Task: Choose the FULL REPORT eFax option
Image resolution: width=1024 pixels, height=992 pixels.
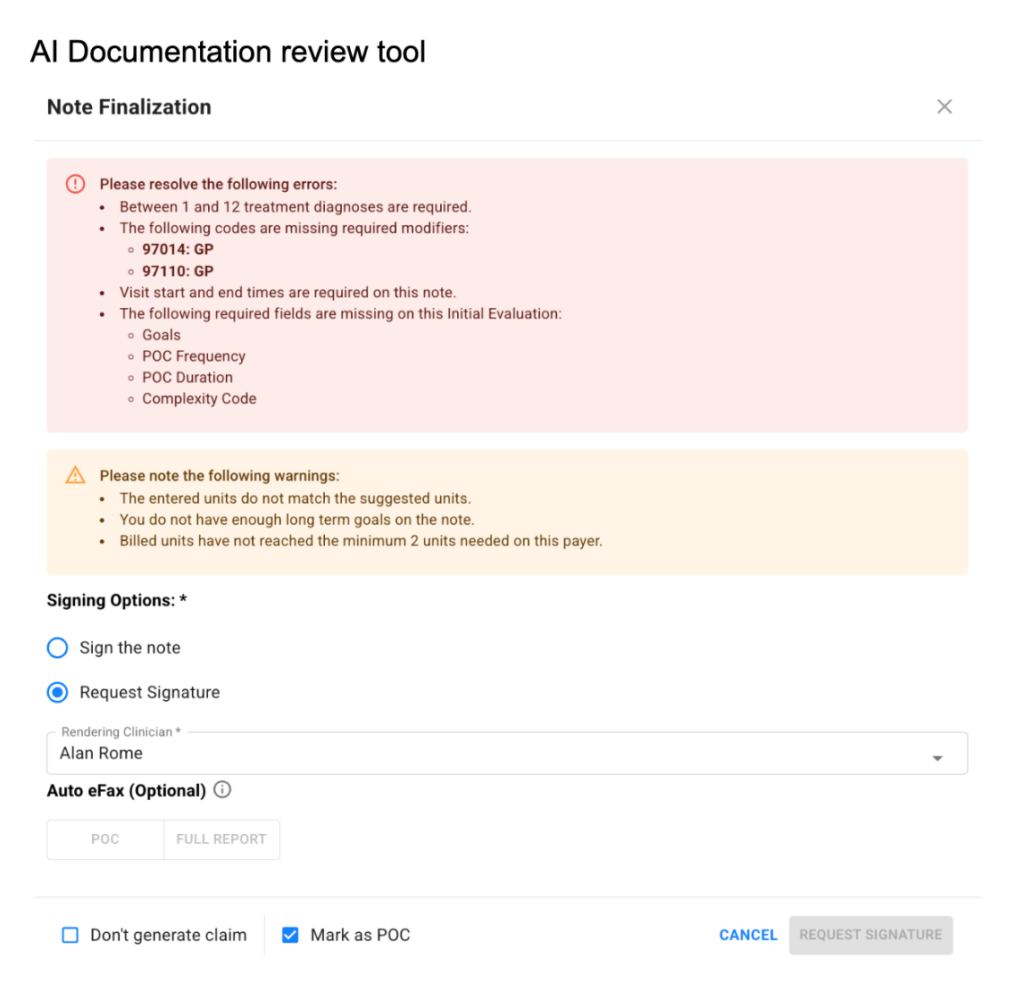Action: click(221, 839)
